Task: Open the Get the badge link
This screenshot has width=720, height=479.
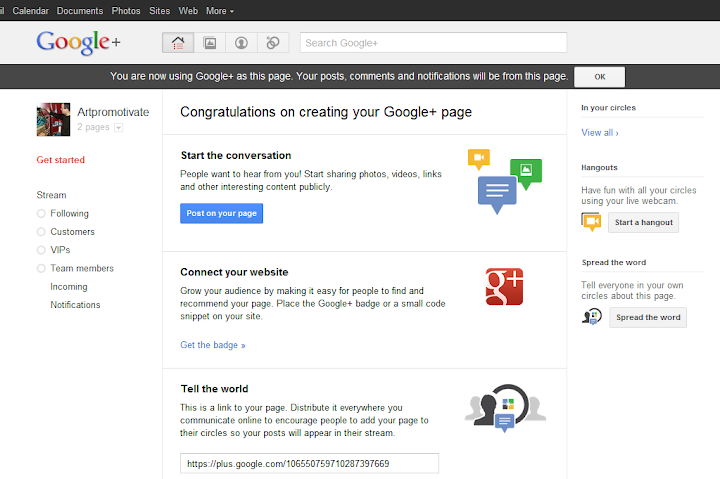Action: coord(213,345)
